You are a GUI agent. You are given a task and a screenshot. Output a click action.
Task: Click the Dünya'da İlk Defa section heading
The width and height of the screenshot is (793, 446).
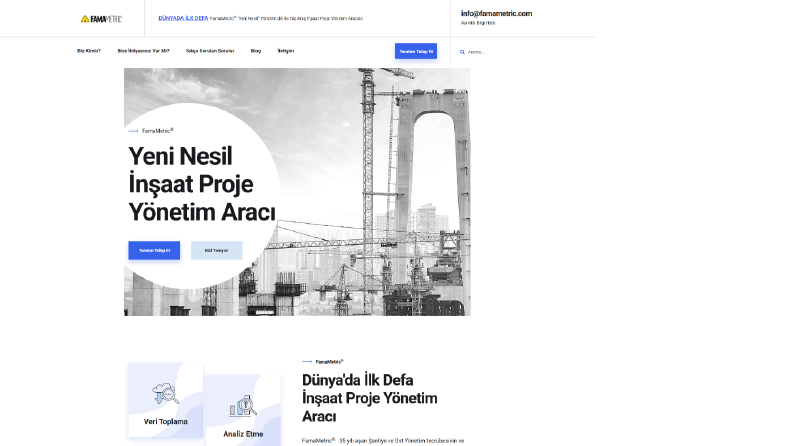click(370, 398)
